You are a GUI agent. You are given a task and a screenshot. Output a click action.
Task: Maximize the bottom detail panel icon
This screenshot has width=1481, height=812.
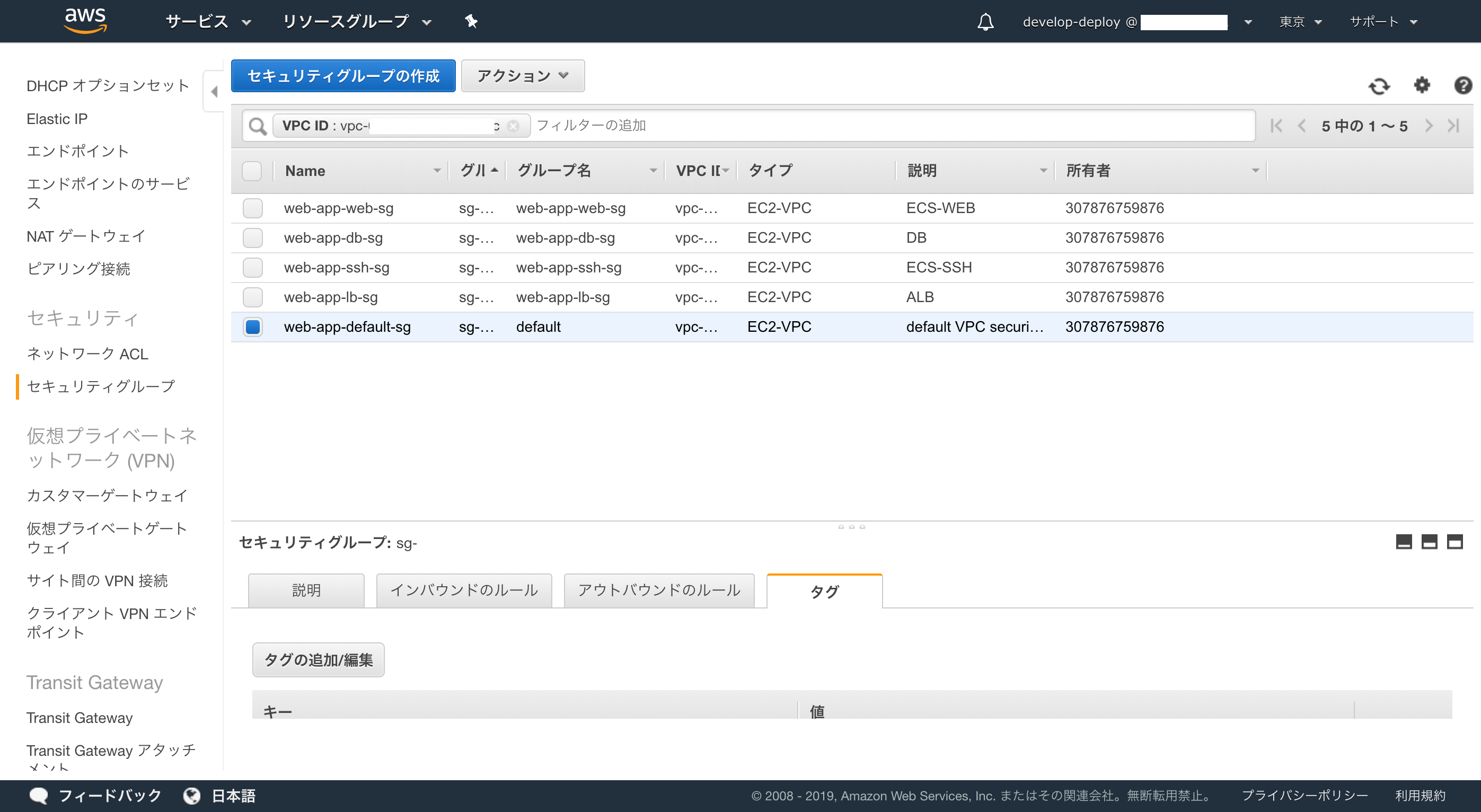point(1454,542)
